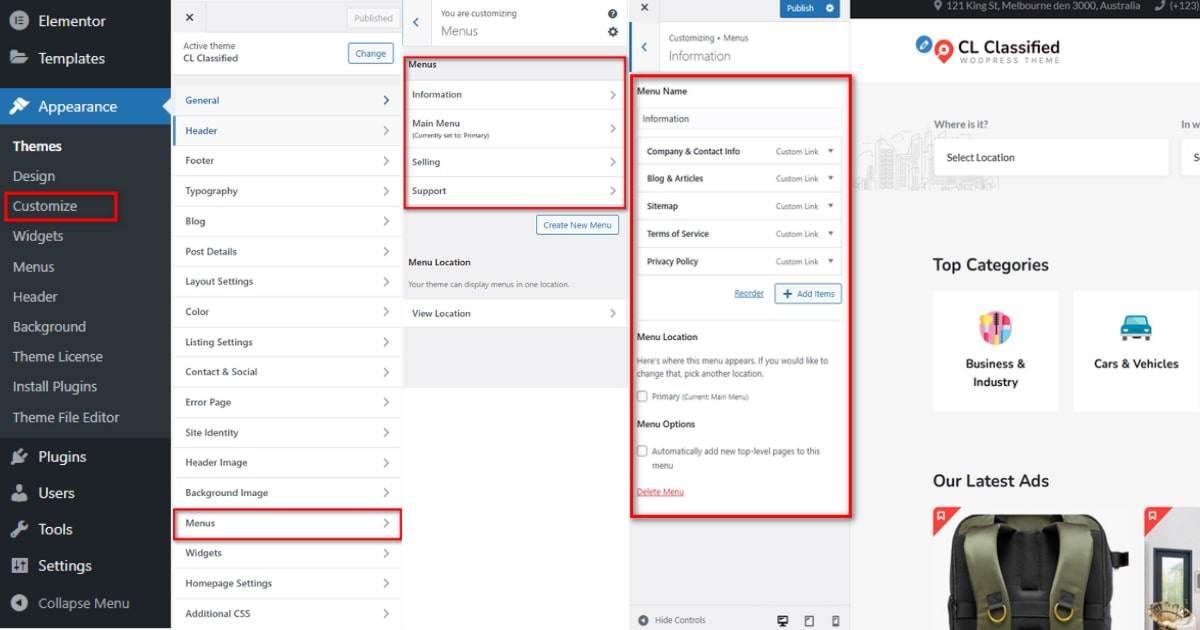The image size is (1200, 630).
Task: Click the Business & Industry category icon
Action: pos(995,328)
